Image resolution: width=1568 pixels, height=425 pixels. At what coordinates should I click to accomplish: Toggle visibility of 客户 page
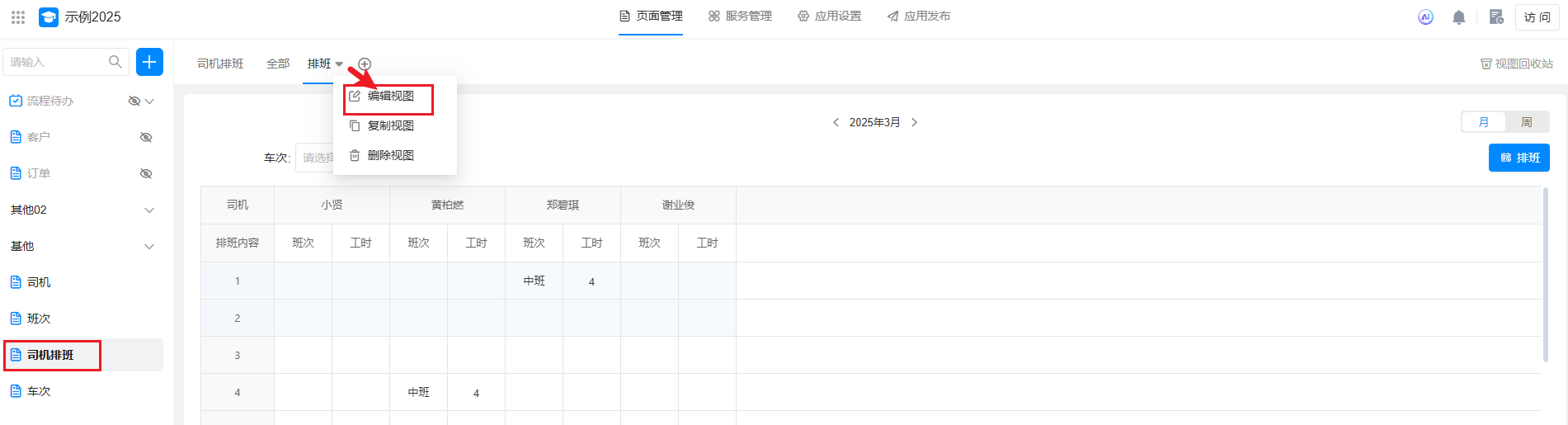[146, 137]
